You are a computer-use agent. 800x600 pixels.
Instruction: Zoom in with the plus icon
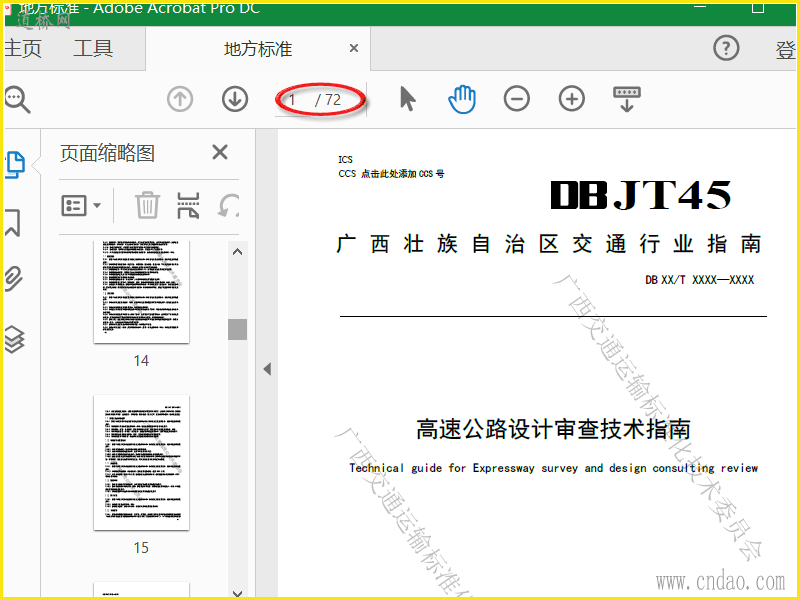point(571,99)
